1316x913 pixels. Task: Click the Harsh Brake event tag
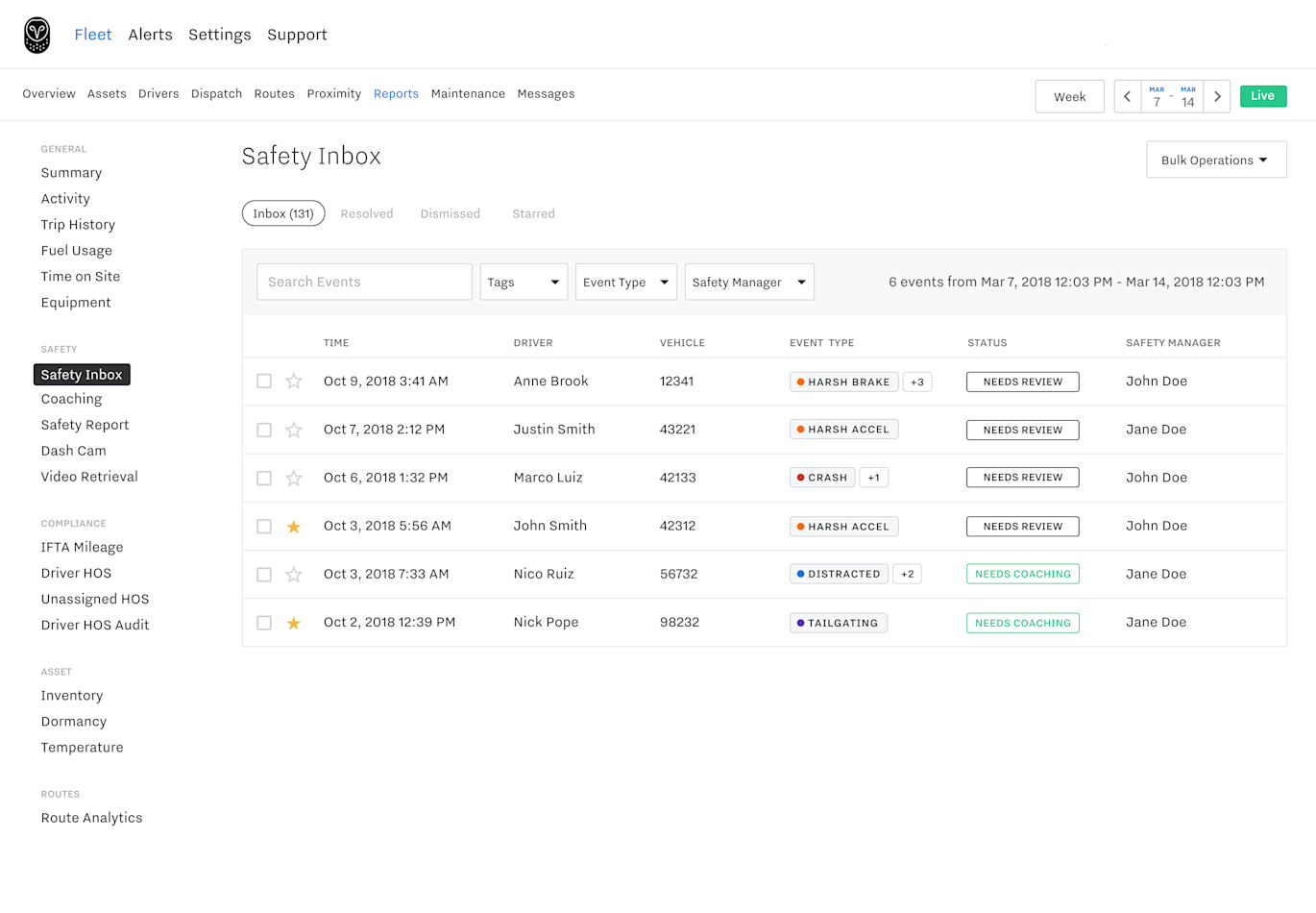(x=844, y=382)
